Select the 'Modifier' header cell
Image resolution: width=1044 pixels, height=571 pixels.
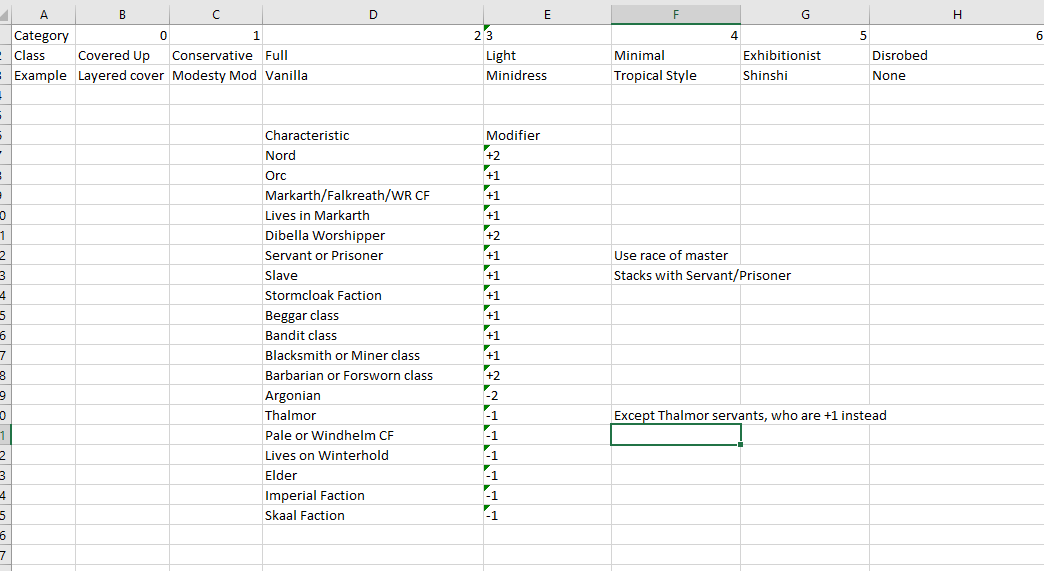tap(547, 135)
